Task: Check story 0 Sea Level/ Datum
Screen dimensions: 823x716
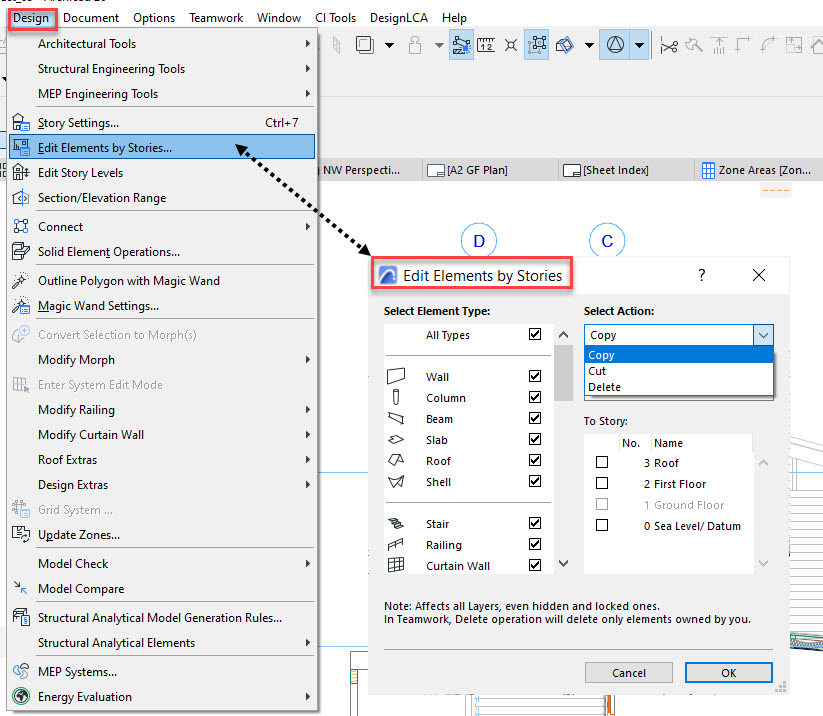Action: (602, 525)
